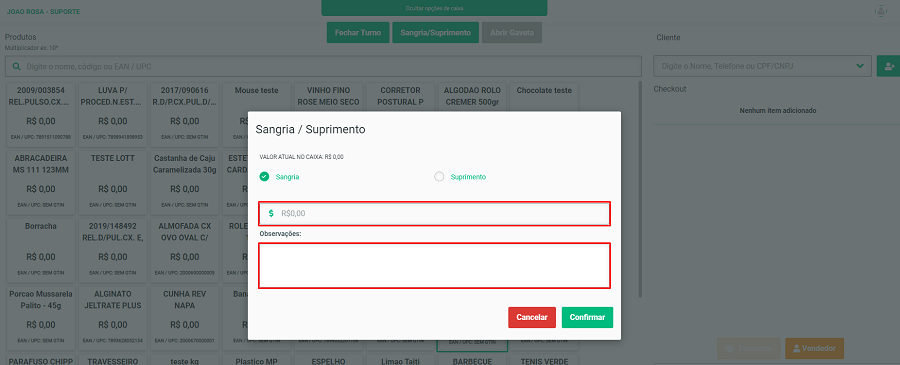Click the user avatar icon top right
Screen dimensions: 900x365
(880, 11)
